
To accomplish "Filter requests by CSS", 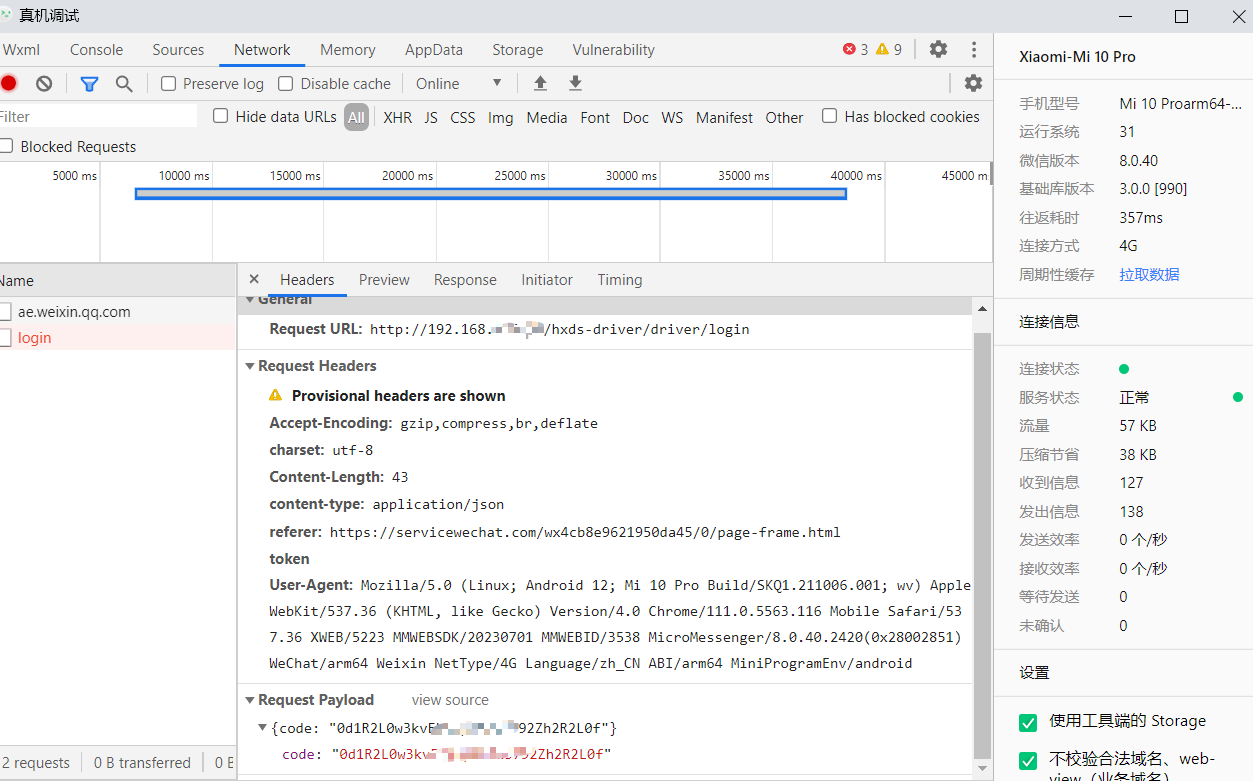I will [463, 117].
